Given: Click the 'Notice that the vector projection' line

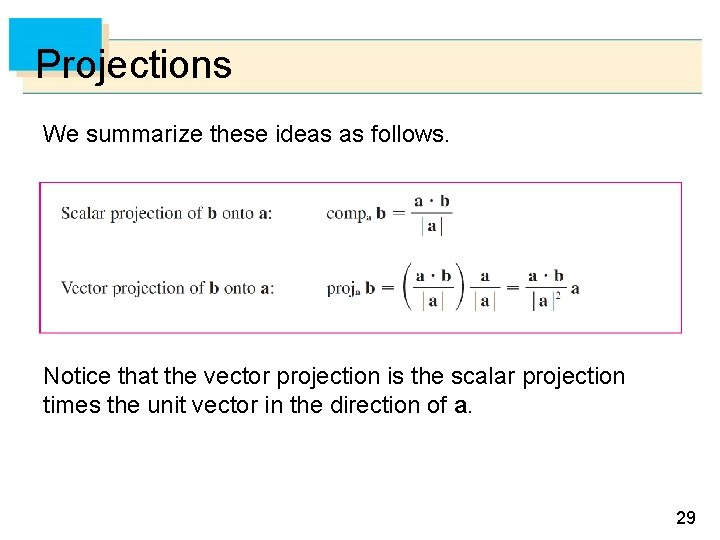Looking at the screenshot, I should pos(333,377).
